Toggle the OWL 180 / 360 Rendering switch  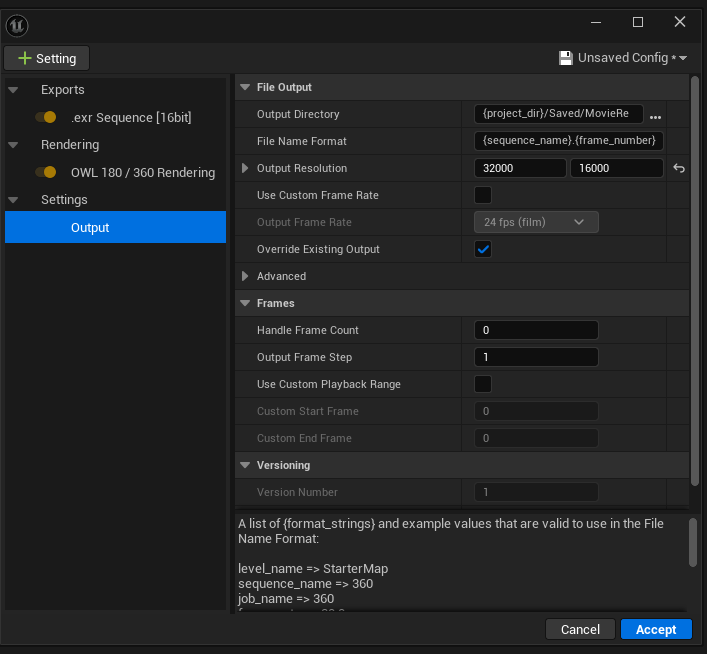pyautogui.click(x=46, y=172)
